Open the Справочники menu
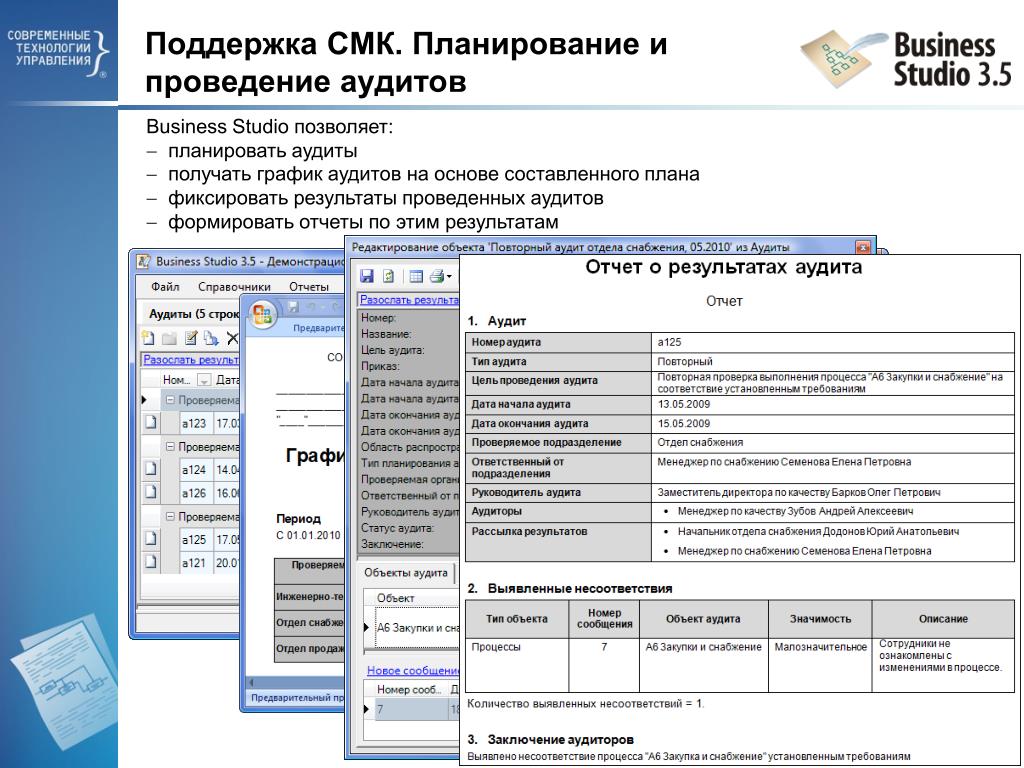 [234, 287]
